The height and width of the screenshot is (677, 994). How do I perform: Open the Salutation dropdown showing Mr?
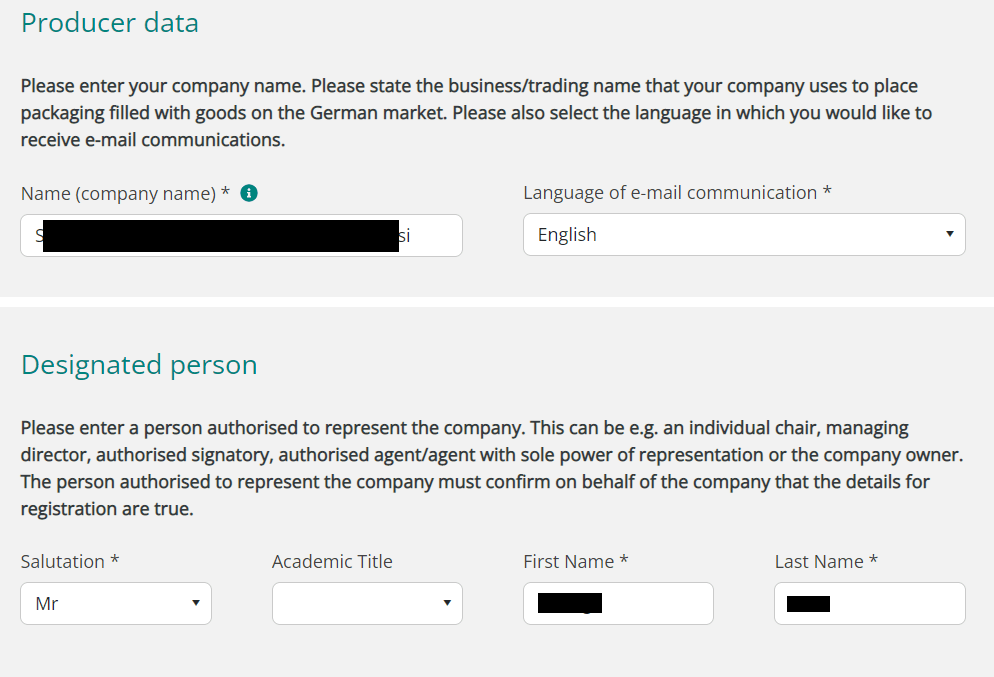[x=116, y=603]
